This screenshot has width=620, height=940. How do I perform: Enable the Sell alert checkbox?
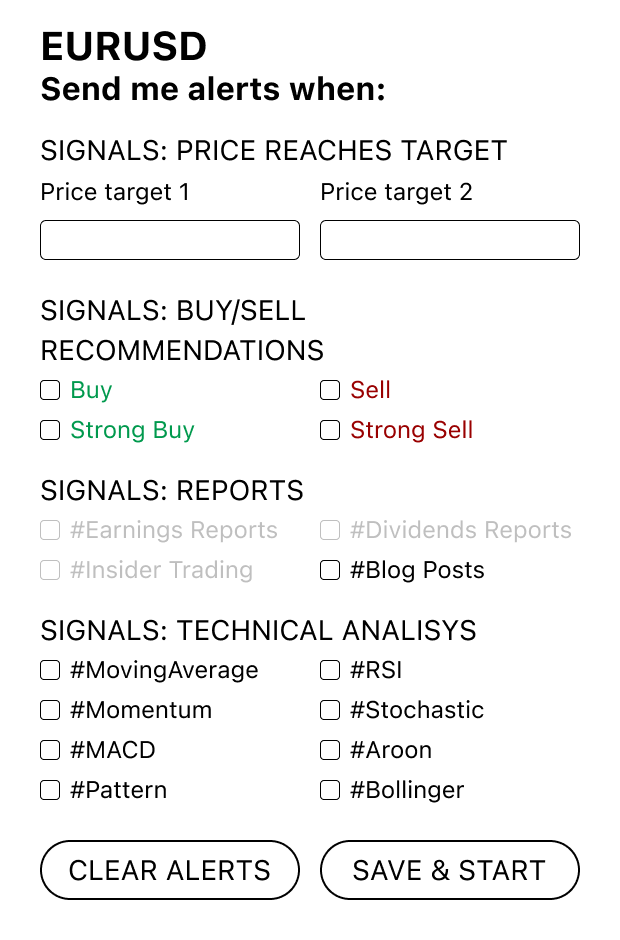click(x=330, y=390)
